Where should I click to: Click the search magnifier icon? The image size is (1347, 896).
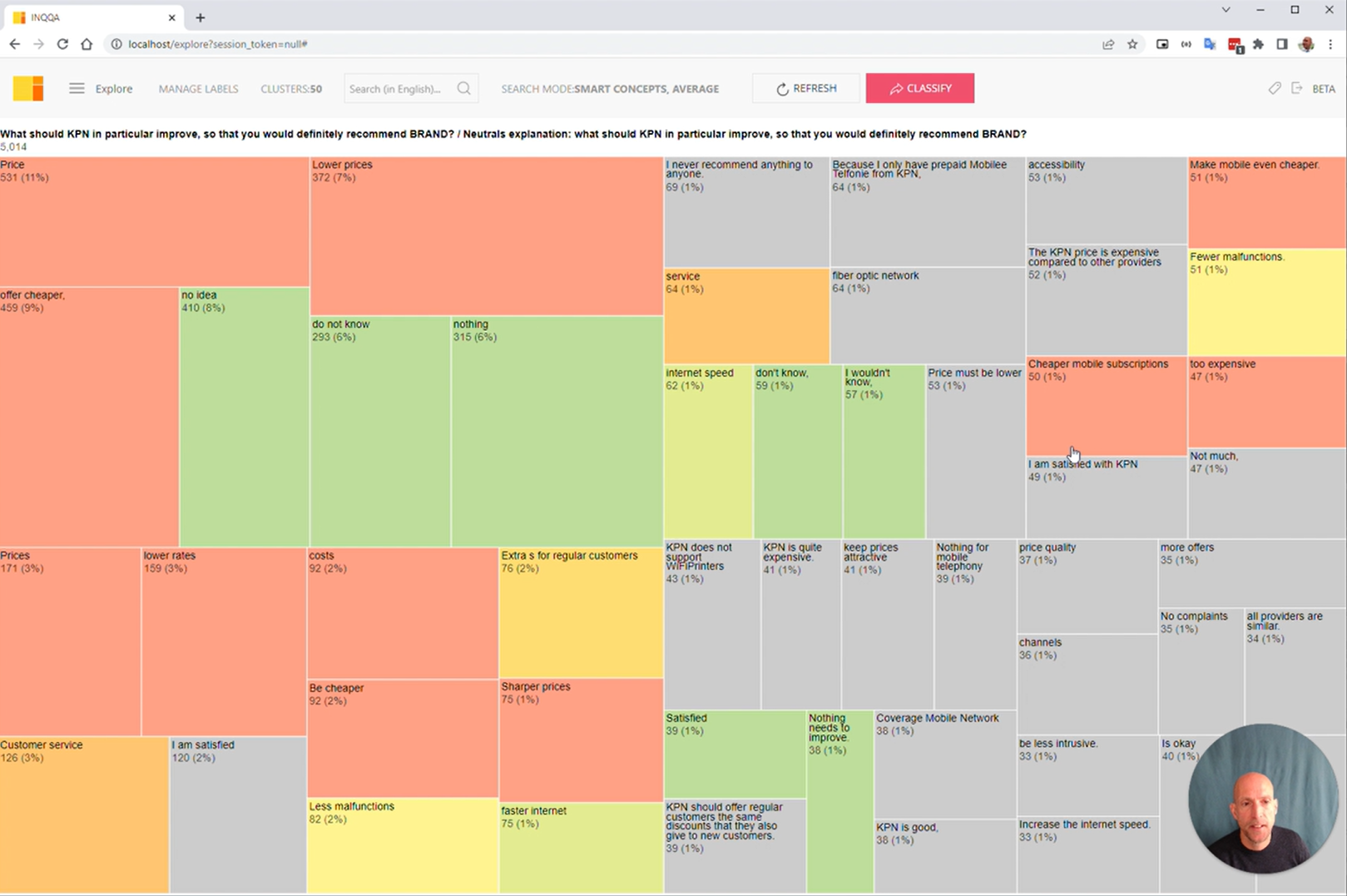pyautogui.click(x=464, y=88)
